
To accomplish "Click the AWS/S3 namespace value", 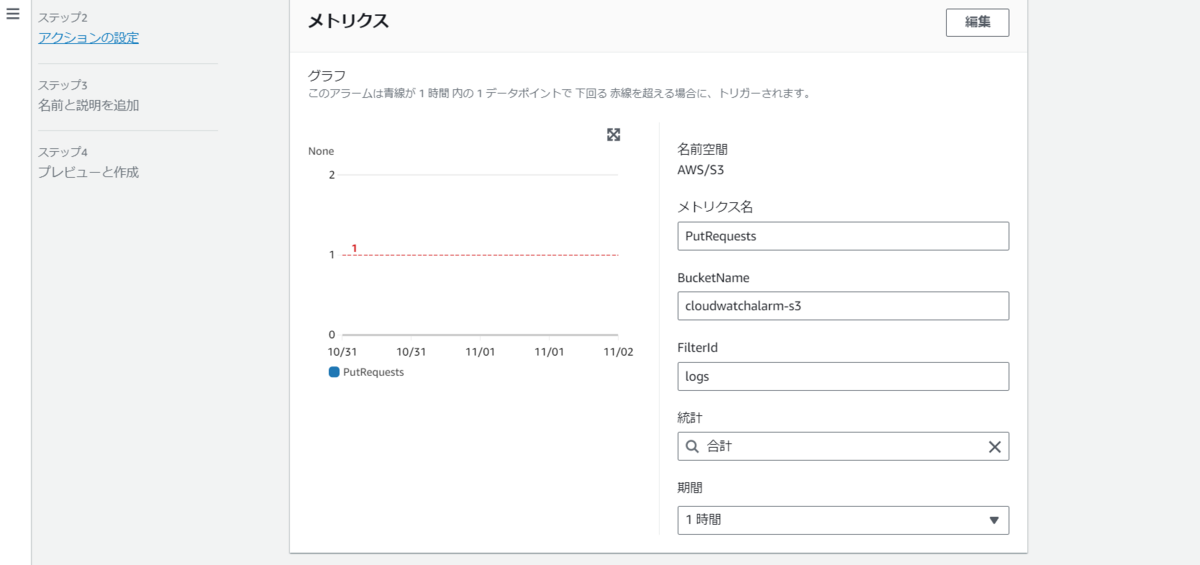I will tap(700, 169).
